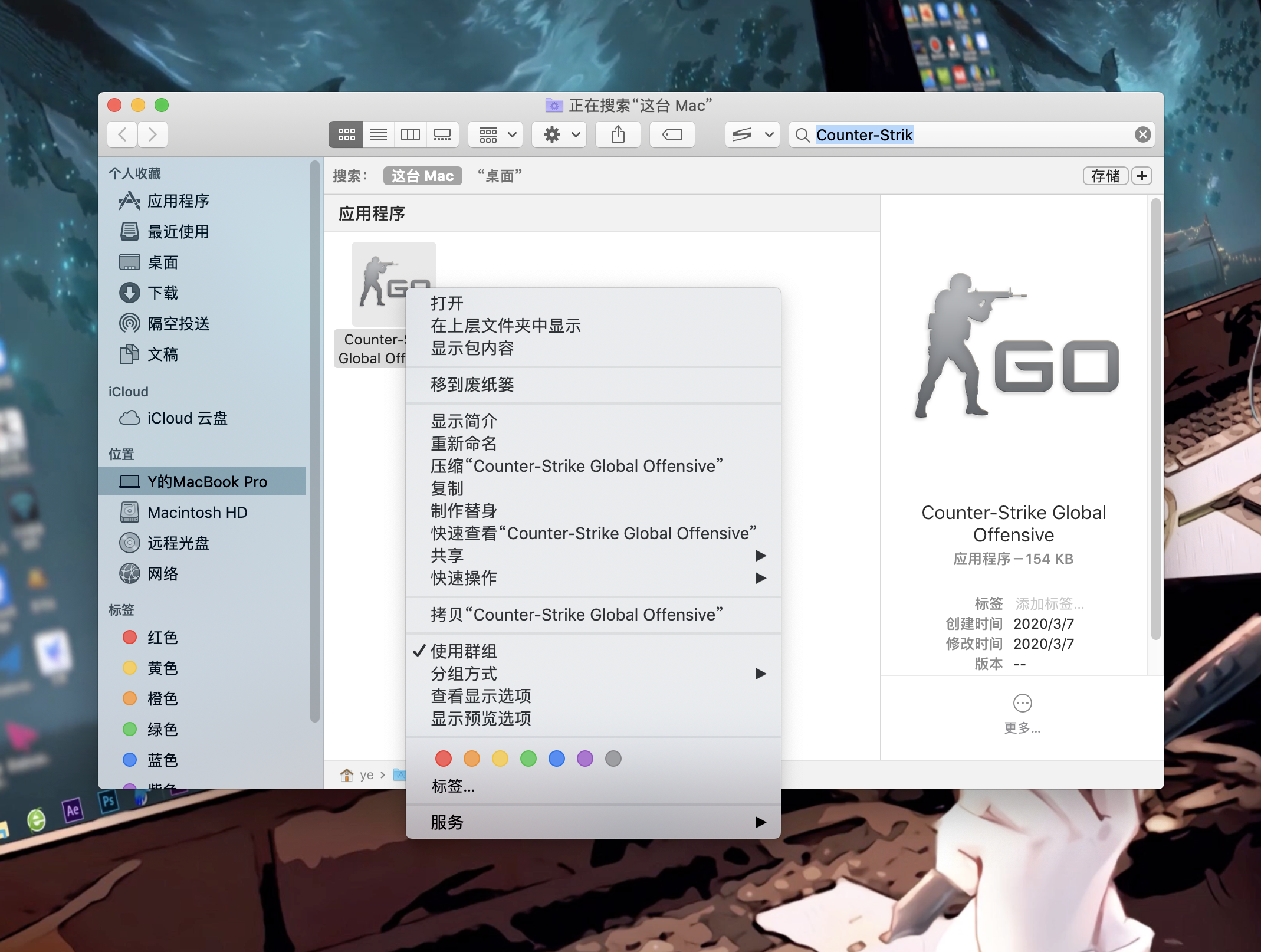
Task: Open 文稿 in the sidebar
Action: [x=203, y=354]
